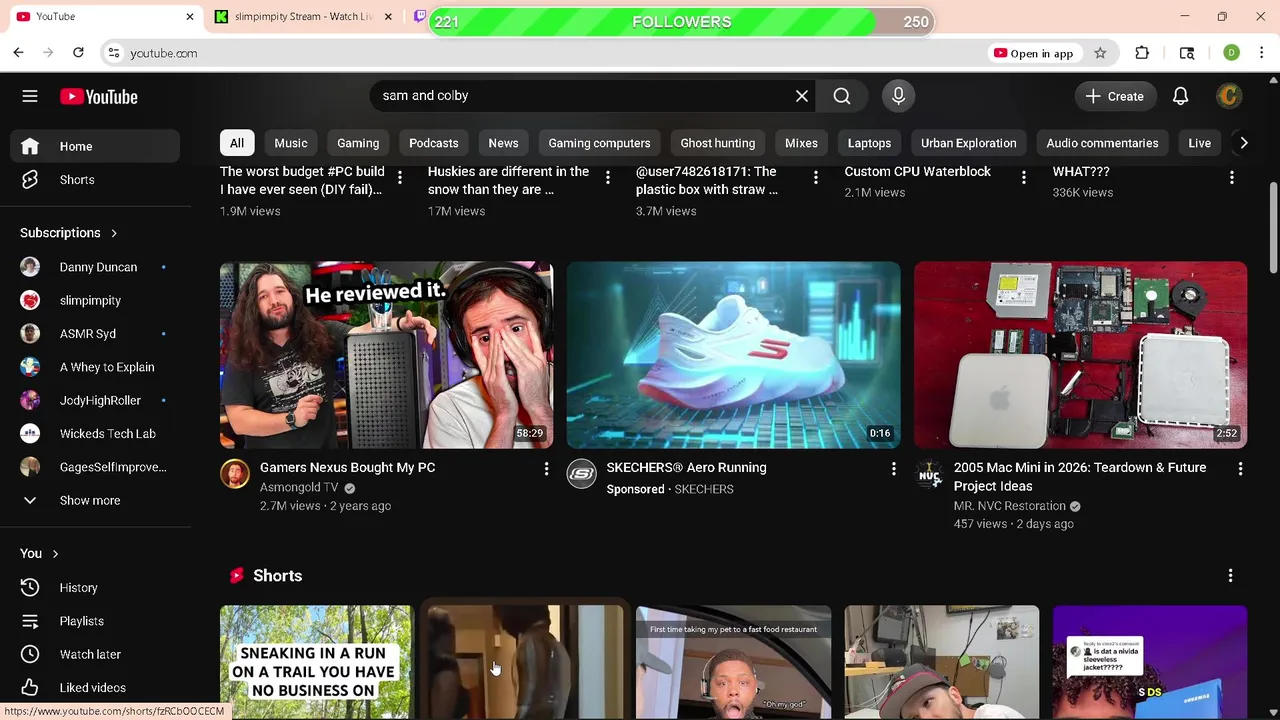The width and height of the screenshot is (1280, 720).
Task: Select the Audio commentaries chip
Action: click(1102, 143)
